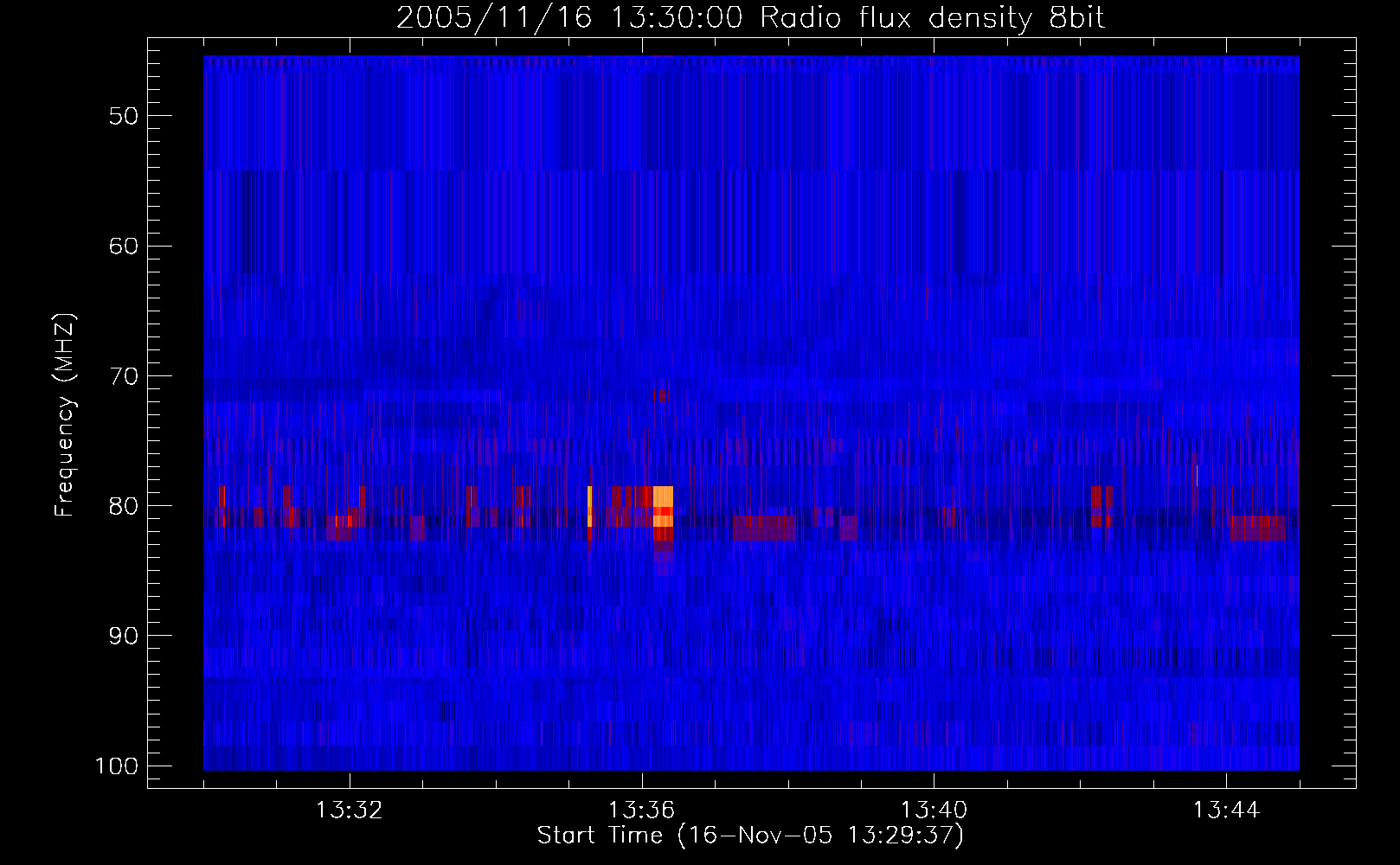The image size is (1400, 865).
Task: Click the 'Frequency (MHZ)' axis label
Action: click(x=65, y=415)
